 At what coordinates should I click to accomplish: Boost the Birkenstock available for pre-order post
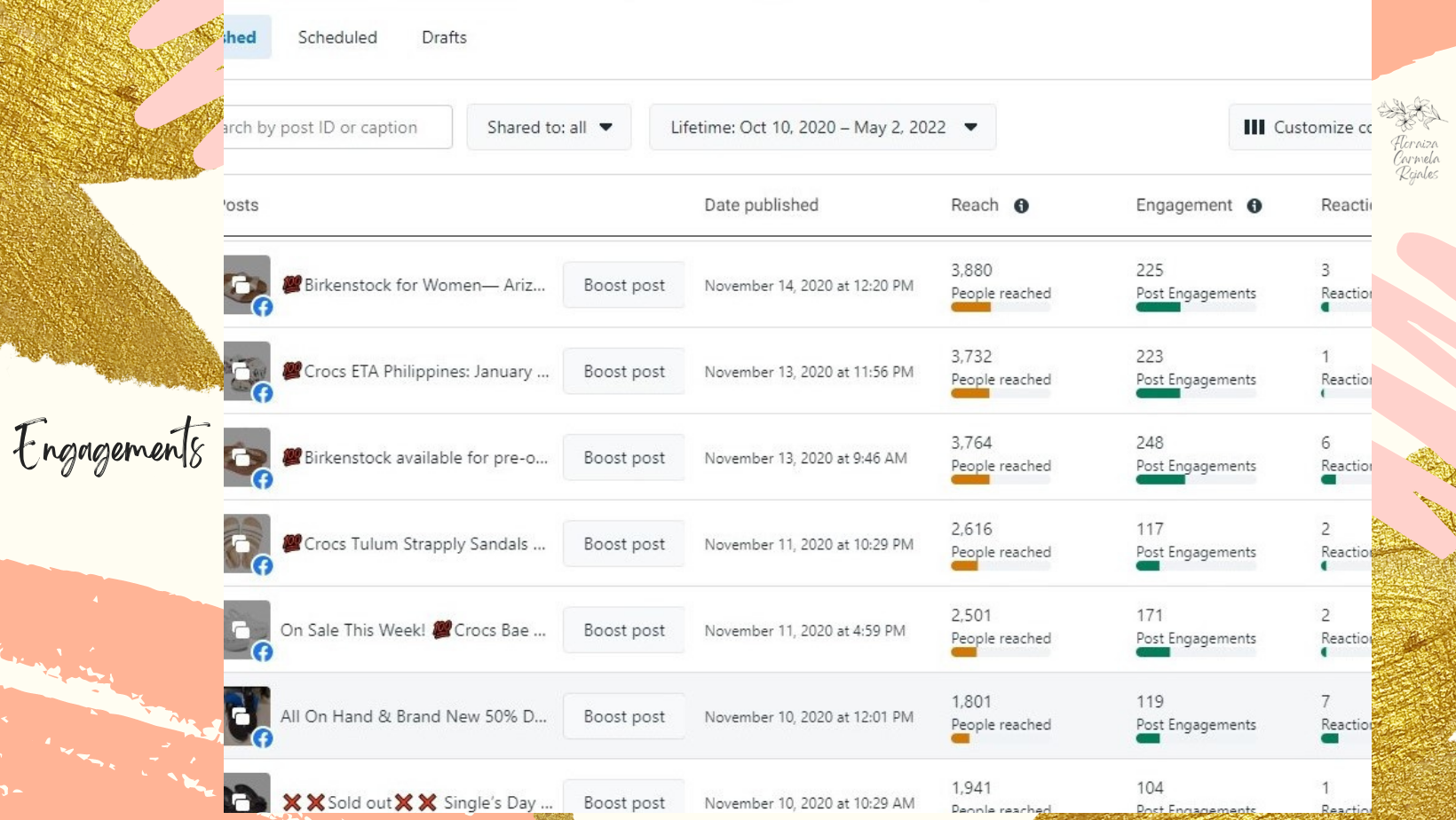pyautogui.click(x=624, y=457)
